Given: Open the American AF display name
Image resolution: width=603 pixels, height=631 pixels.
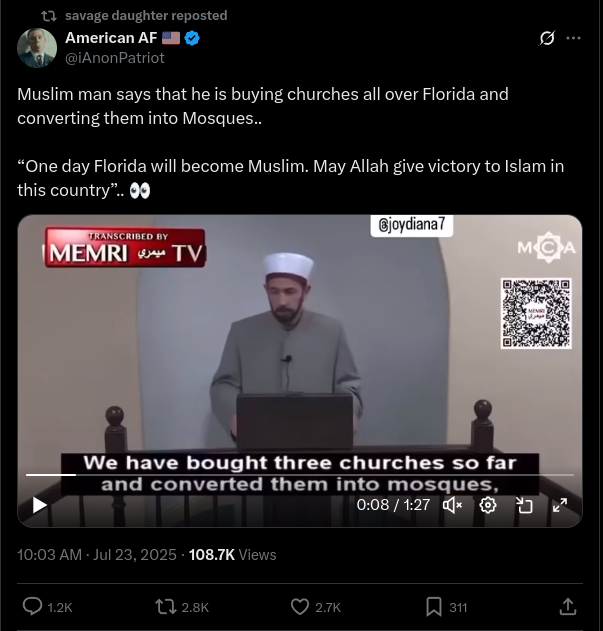Looking at the screenshot, I should coord(111,38).
